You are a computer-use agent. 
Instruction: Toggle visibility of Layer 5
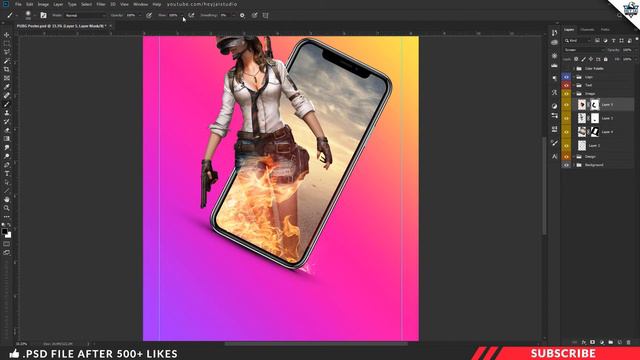[566, 104]
